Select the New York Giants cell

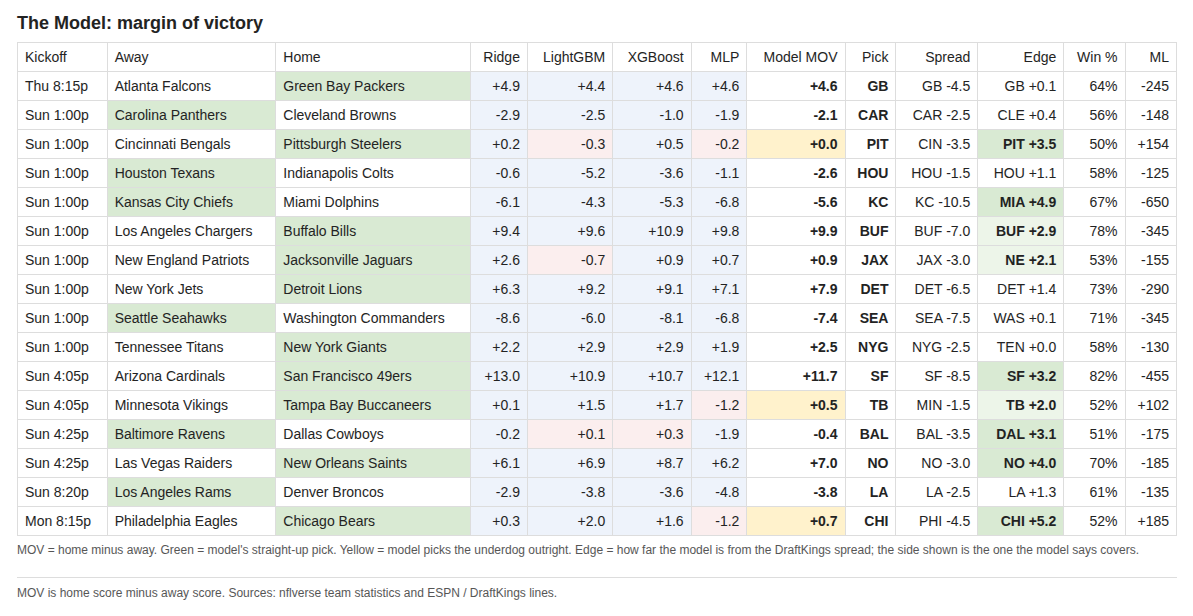pyautogui.click(x=373, y=347)
